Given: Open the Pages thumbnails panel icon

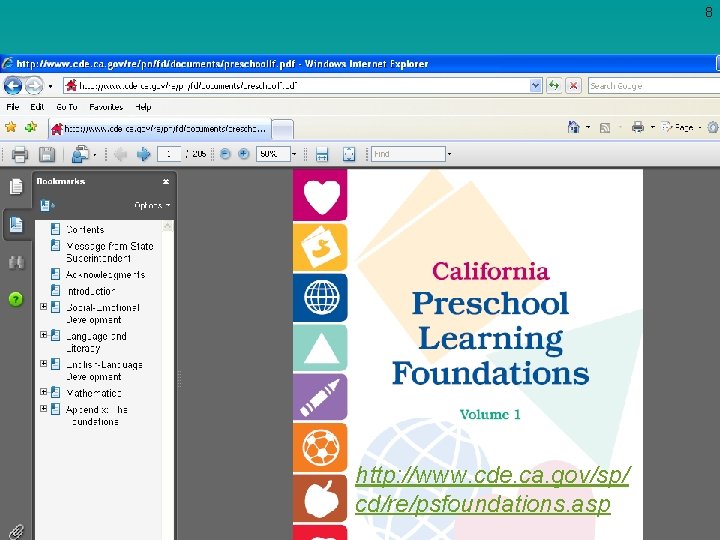Looking at the screenshot, I should (x=16, y=186).
